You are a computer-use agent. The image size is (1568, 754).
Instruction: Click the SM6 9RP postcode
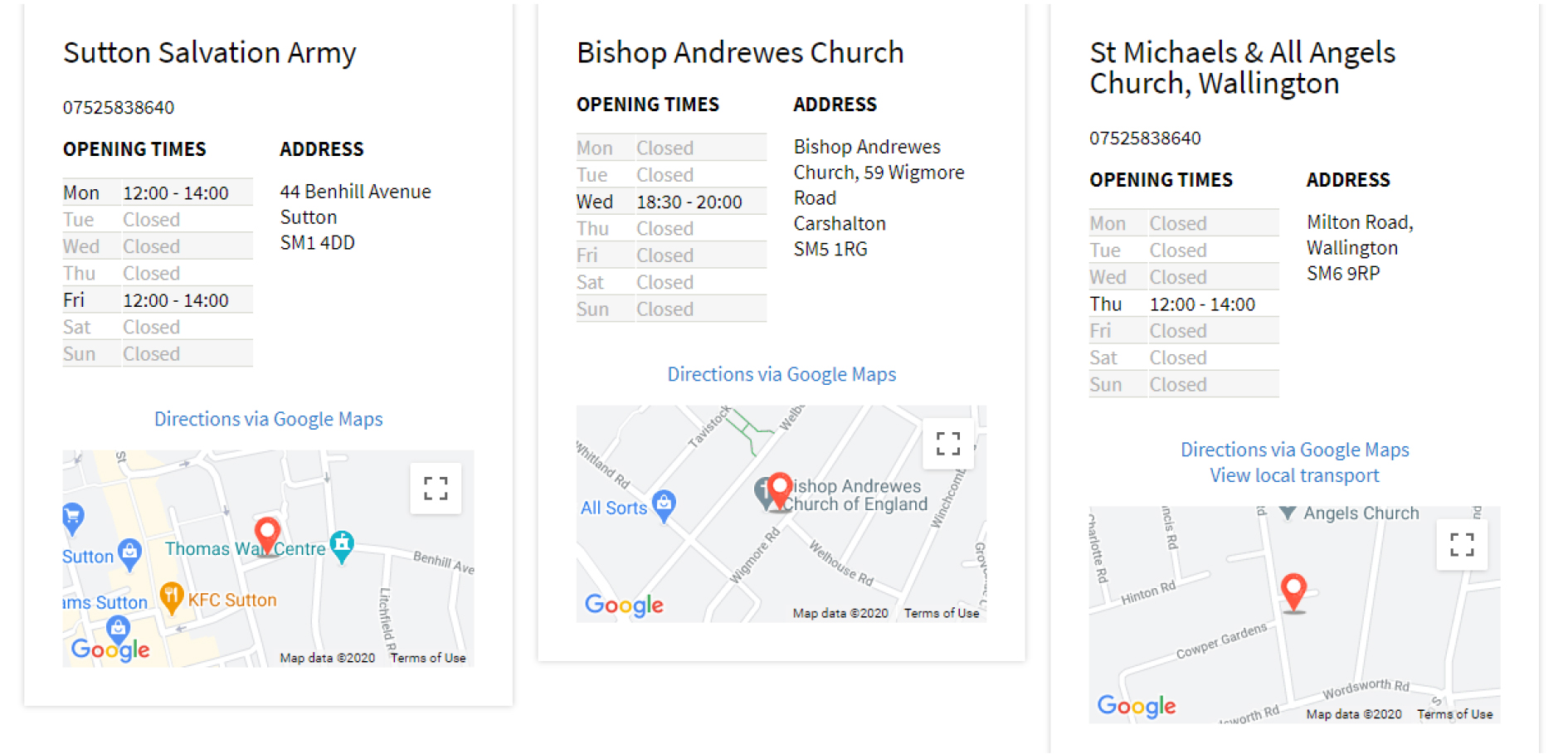click(x=1343, y=273)
